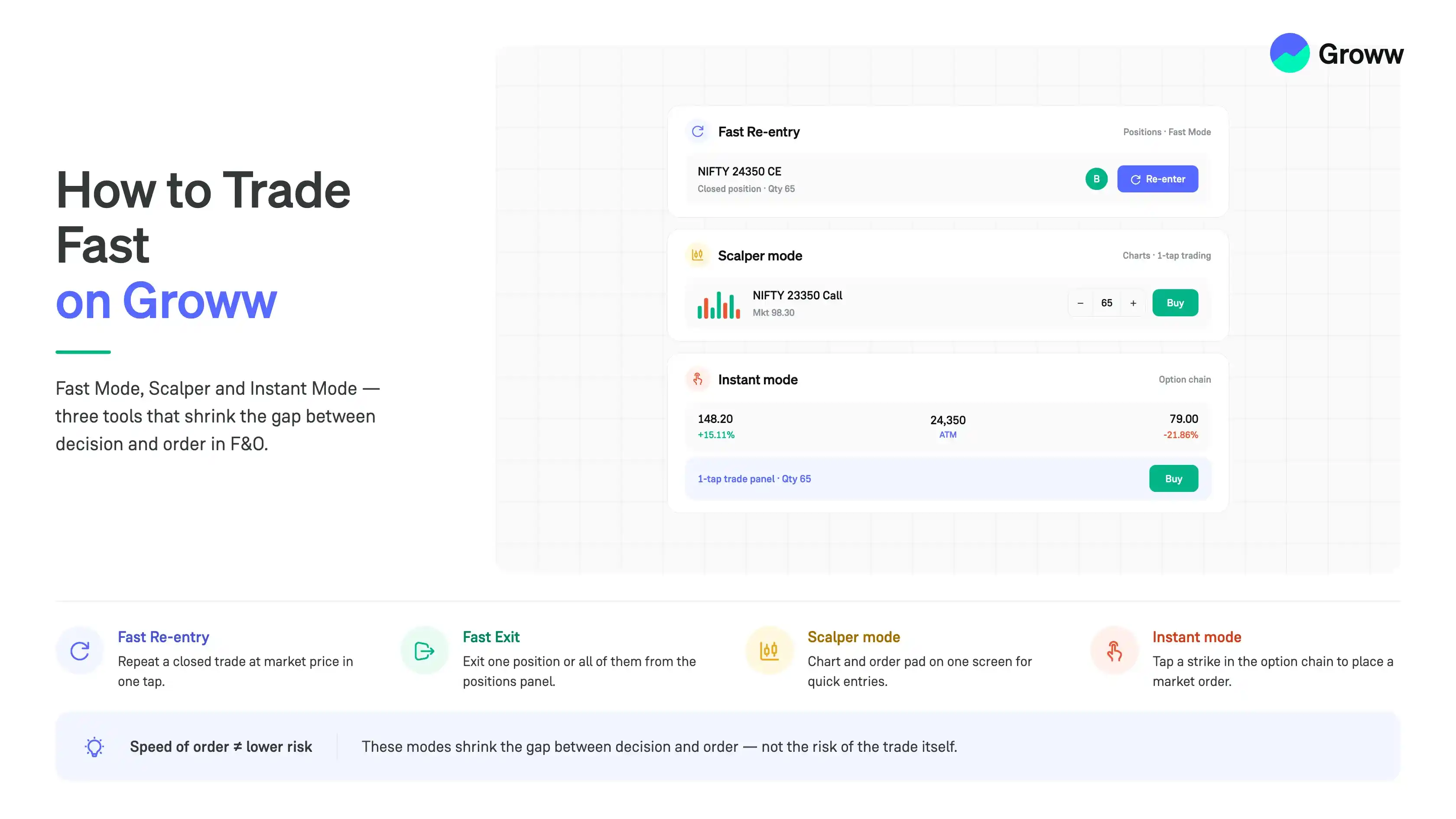The image size is (1456, 819).
Task: Click the Fast Exit feature icon
Action: point(425,650)
